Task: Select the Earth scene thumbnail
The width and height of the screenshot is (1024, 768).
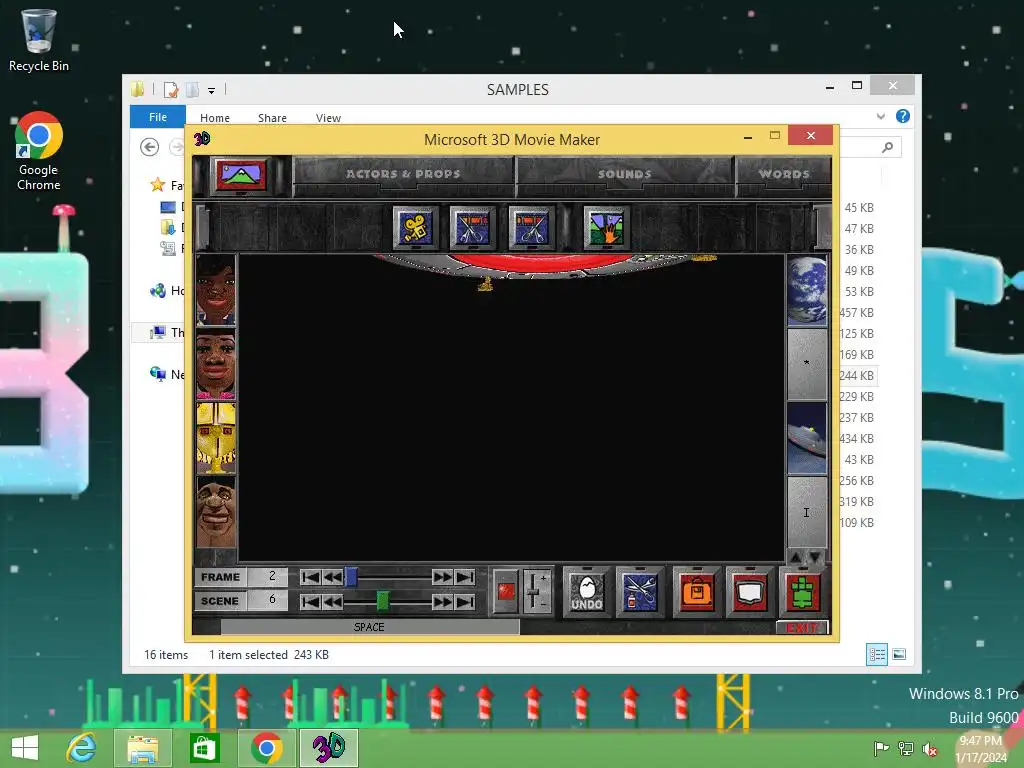Action: (x=807, y=291)
